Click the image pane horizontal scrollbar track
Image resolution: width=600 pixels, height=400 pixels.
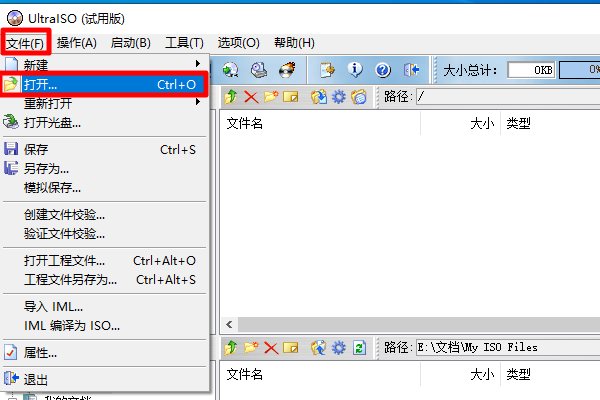pyautogui.click(x=419, y=325)
